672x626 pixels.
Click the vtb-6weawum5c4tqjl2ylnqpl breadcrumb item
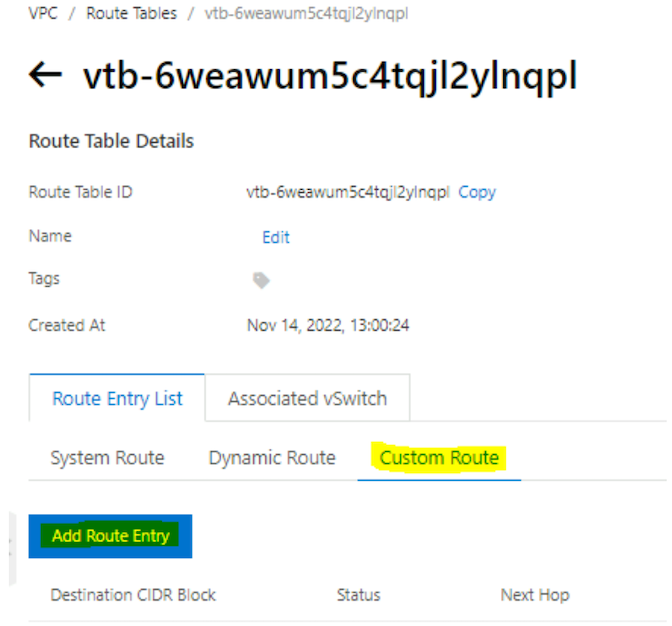pos(305,14)
